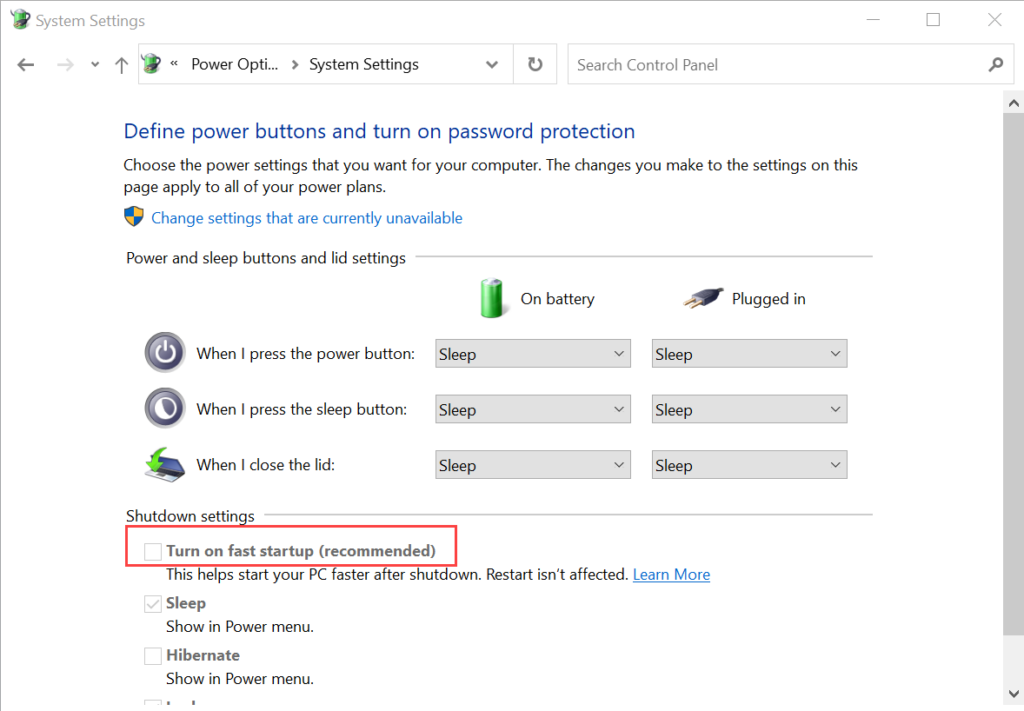The width and height of the screenshot is (1024, 711).
Task: Expand the address bar breadcrumb chevron
Action: point(492,63)
